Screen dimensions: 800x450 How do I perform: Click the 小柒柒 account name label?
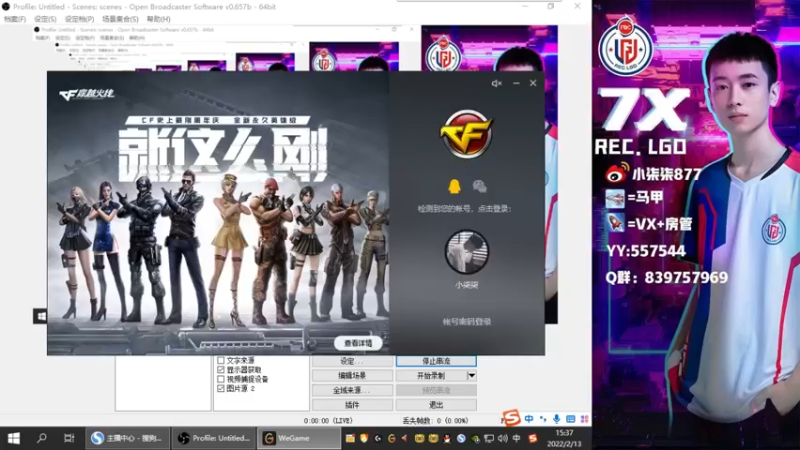click(x=466, y=285)
